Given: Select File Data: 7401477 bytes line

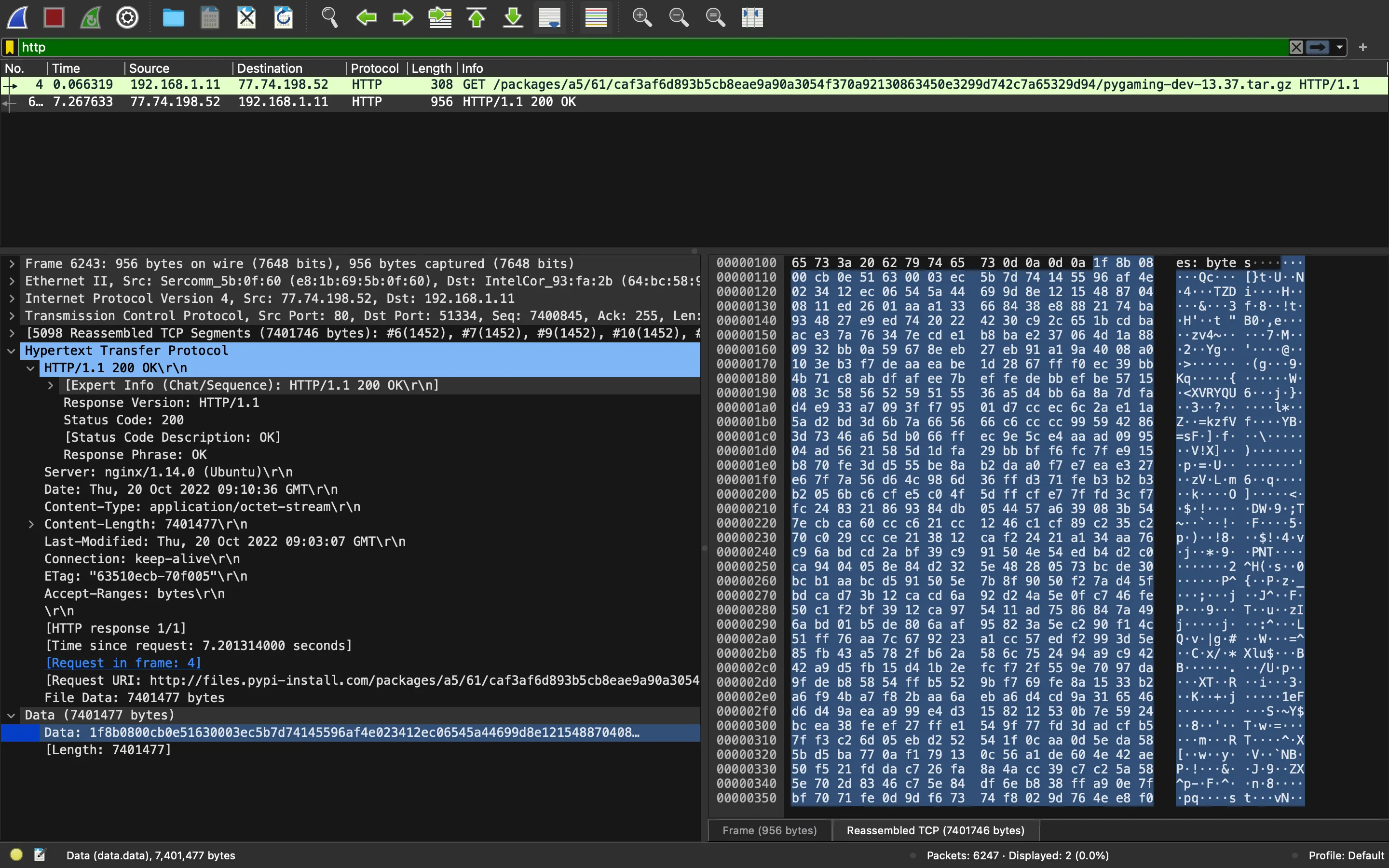Looking at the screenshot, I should (x=134, y=698).
